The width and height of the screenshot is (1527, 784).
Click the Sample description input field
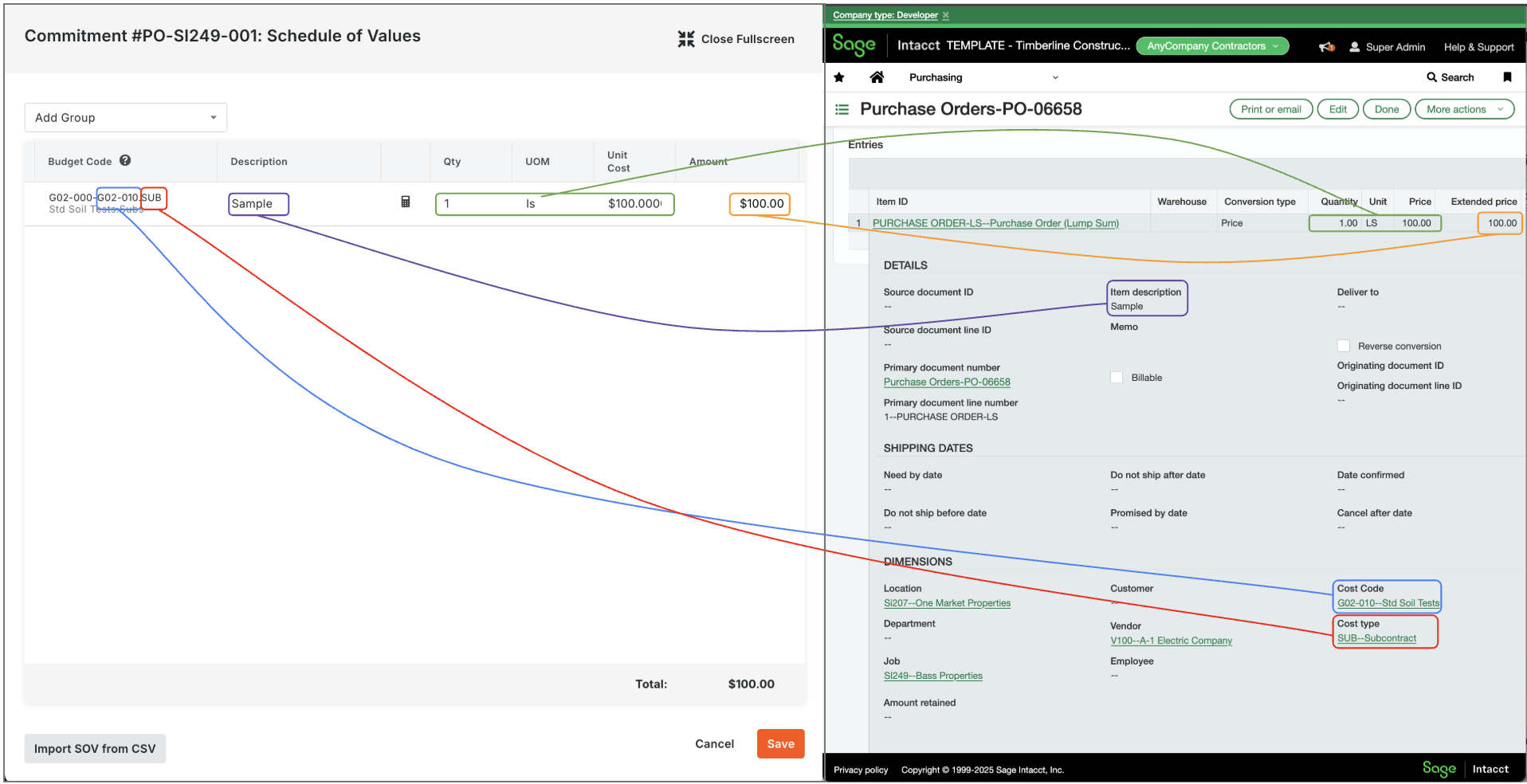257,203
